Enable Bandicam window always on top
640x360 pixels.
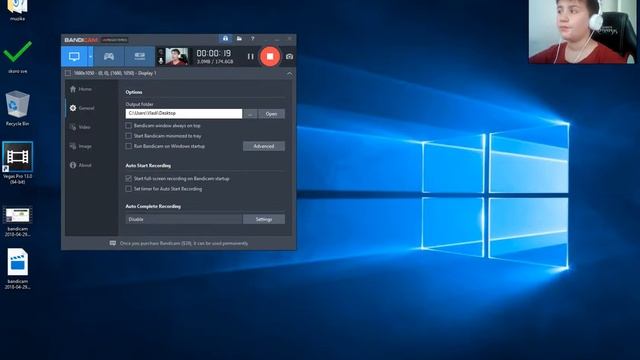click(129, 126)
